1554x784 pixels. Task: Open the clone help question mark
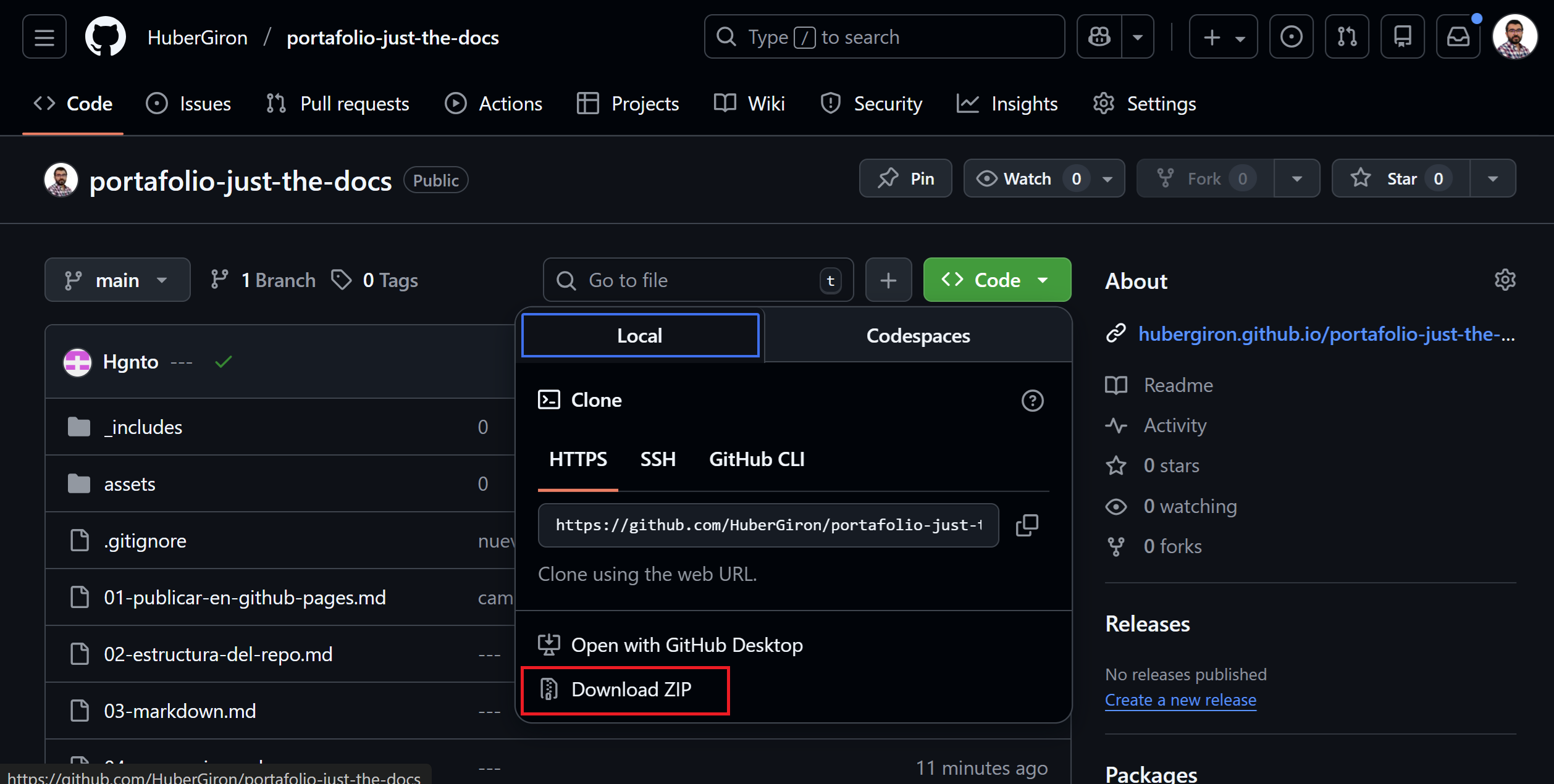tap(1032, 401)
